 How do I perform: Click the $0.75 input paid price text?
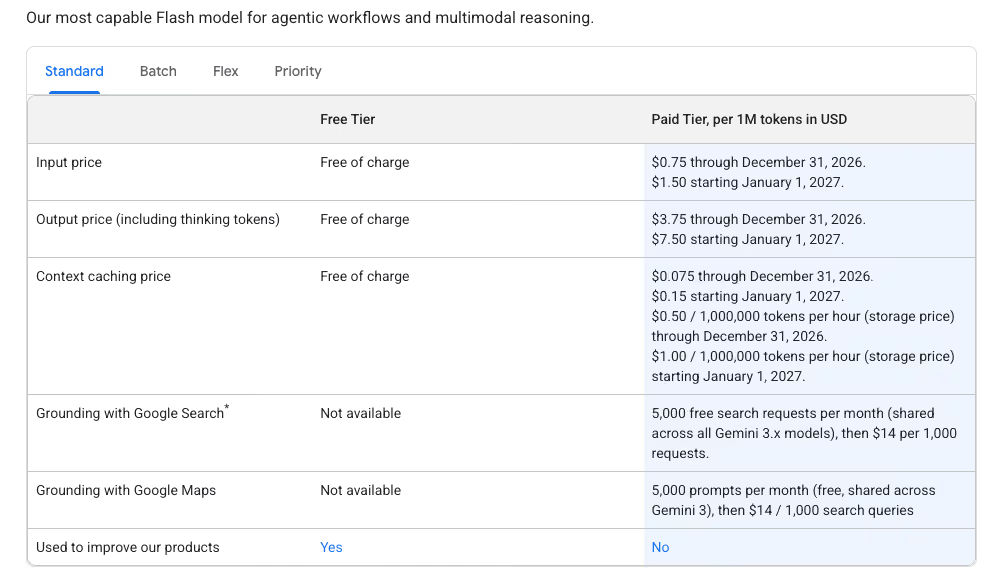pos(758,162)
